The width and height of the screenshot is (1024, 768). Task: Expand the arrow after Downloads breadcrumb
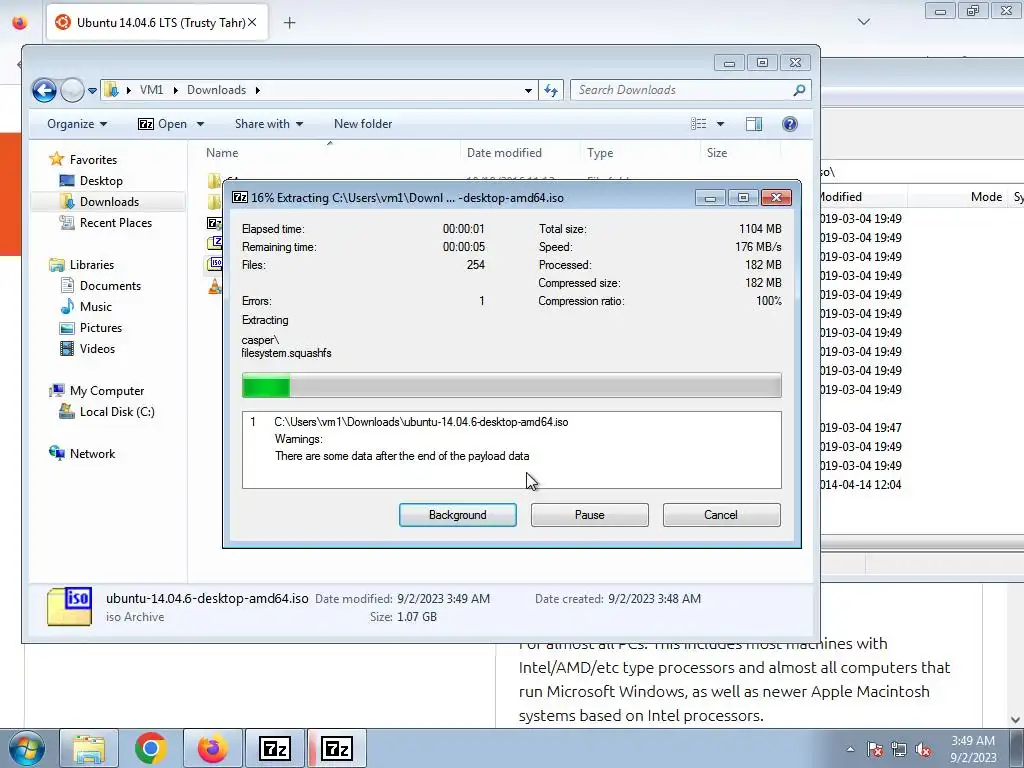[x=258, y=90]
